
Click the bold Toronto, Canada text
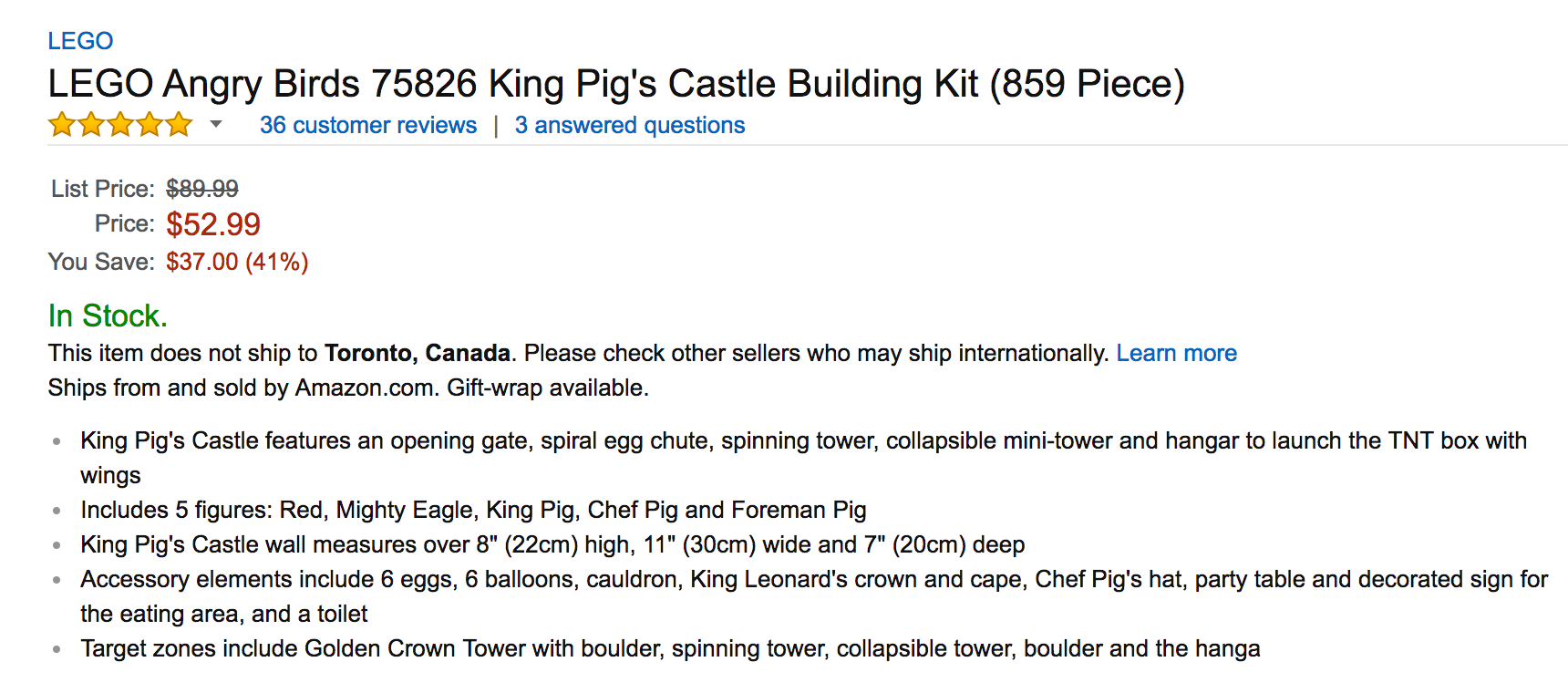click(x=418, y=353)
